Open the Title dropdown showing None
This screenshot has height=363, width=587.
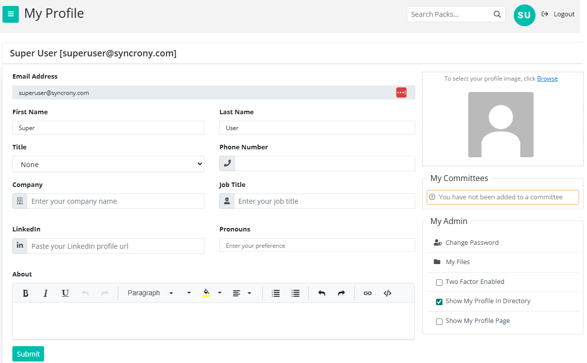click(x=109, y=164)
